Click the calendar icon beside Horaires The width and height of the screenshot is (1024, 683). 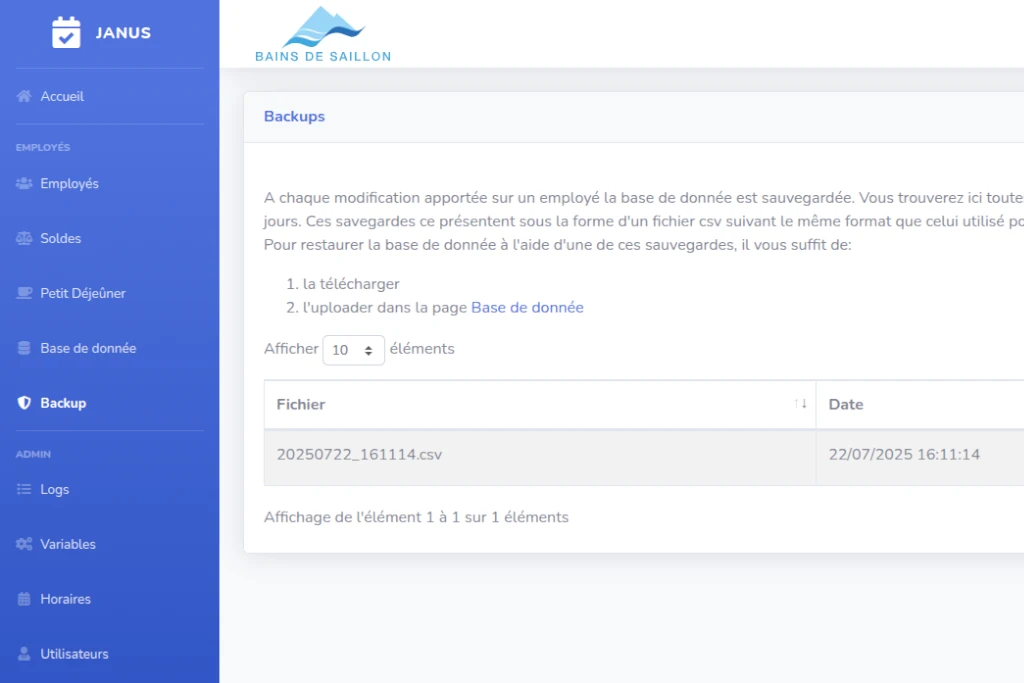[x=24, y=599]
